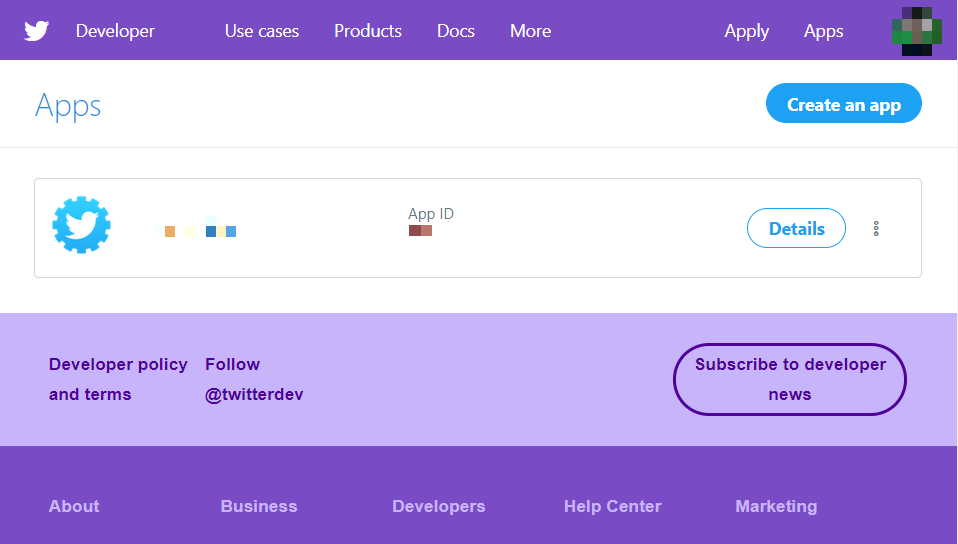Click the Developer home link

click(x=115, y=31)
